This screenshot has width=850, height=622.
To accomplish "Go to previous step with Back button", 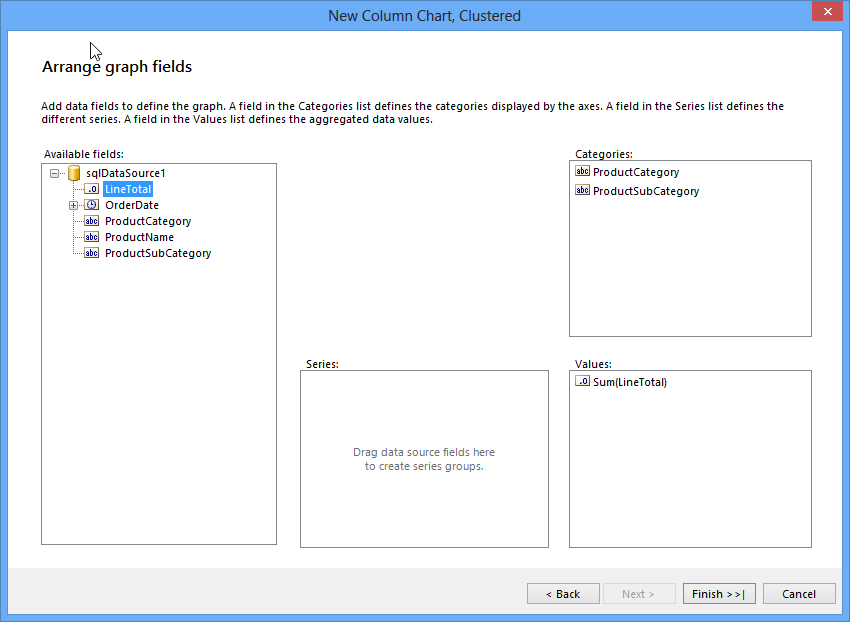I will click(x=563, y=594).
